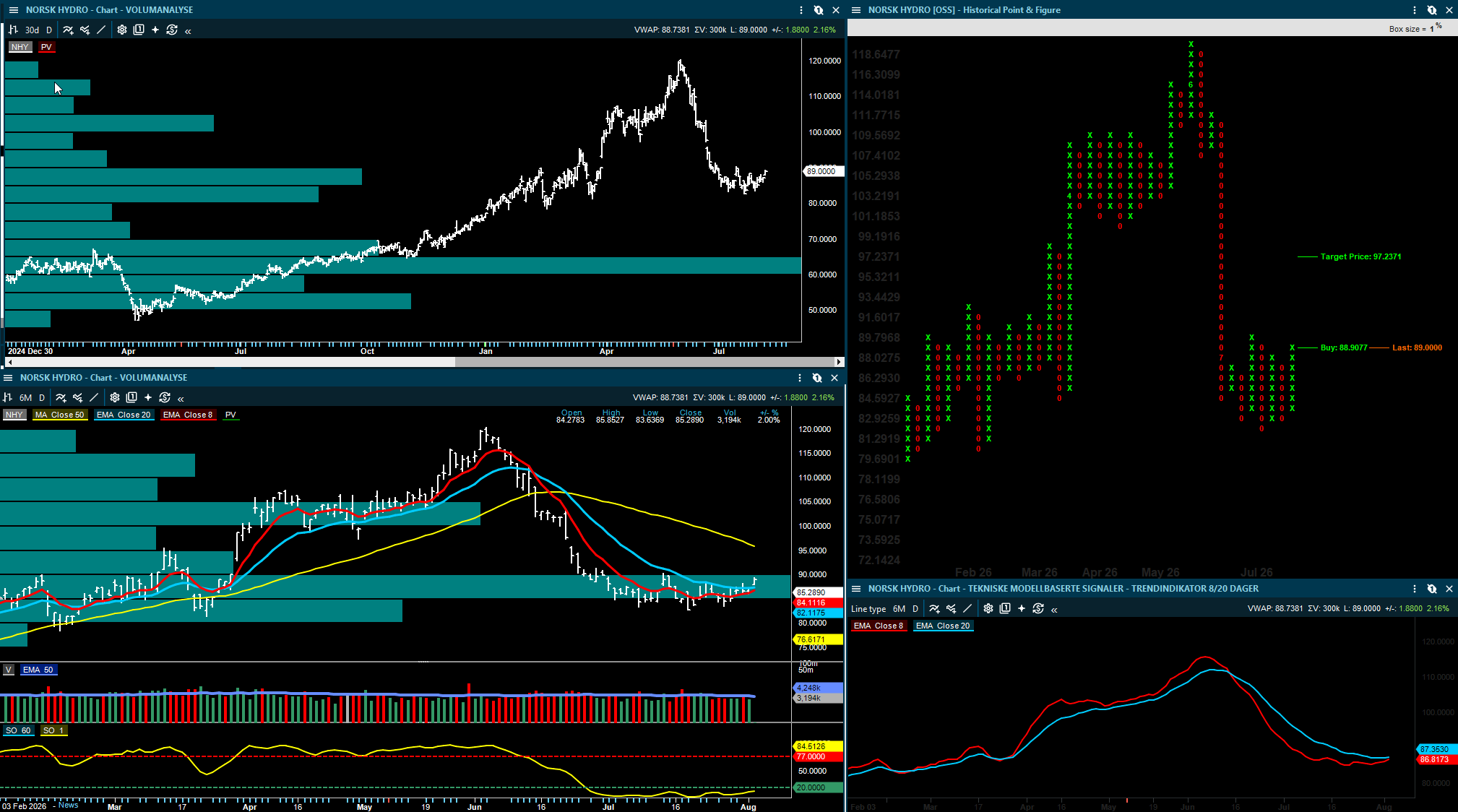Image resolution: width=1458 pixels, height=812 pixels.
Task: Collapse the top chart toolbar chevrons
Action: pyautogui.click(x=188, y=31)
